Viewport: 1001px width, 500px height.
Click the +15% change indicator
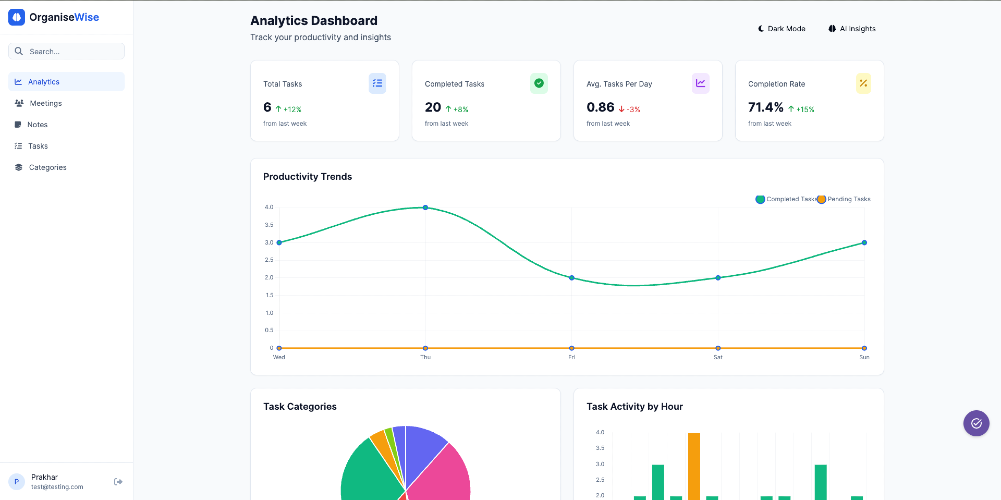point(801,109)
